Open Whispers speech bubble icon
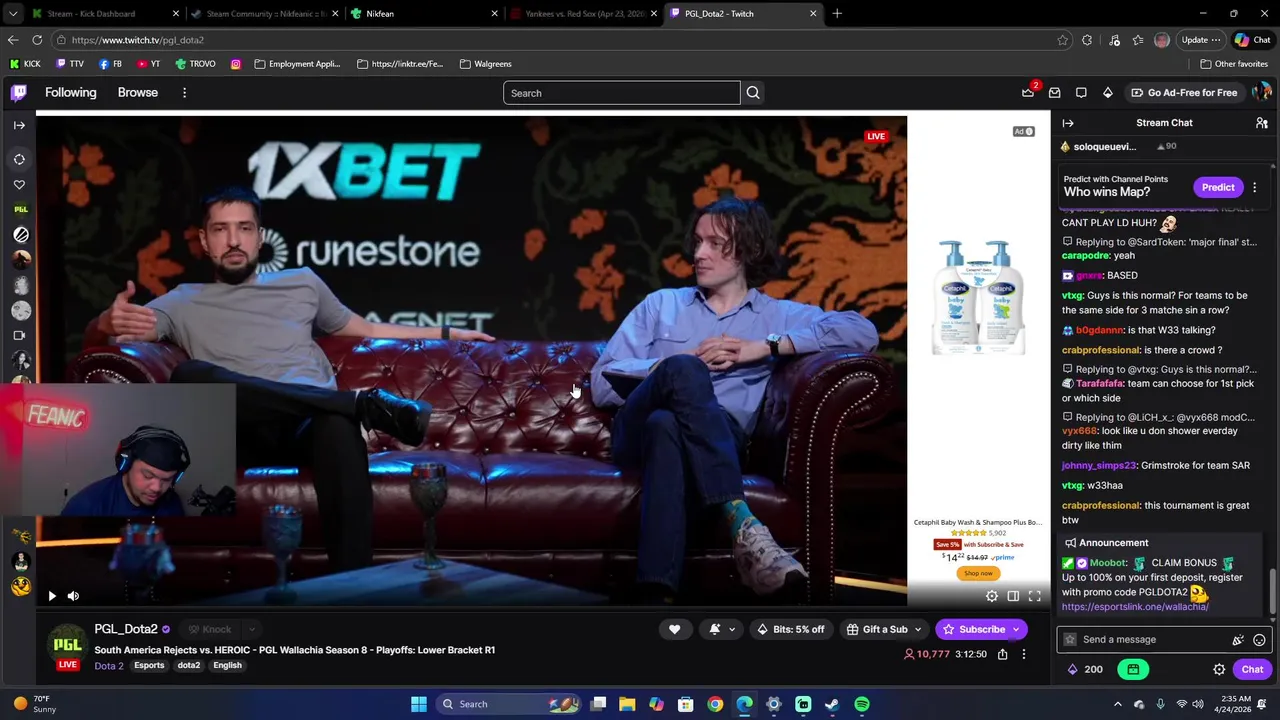The image size is (1280, 720). (x=1081, y=92)
